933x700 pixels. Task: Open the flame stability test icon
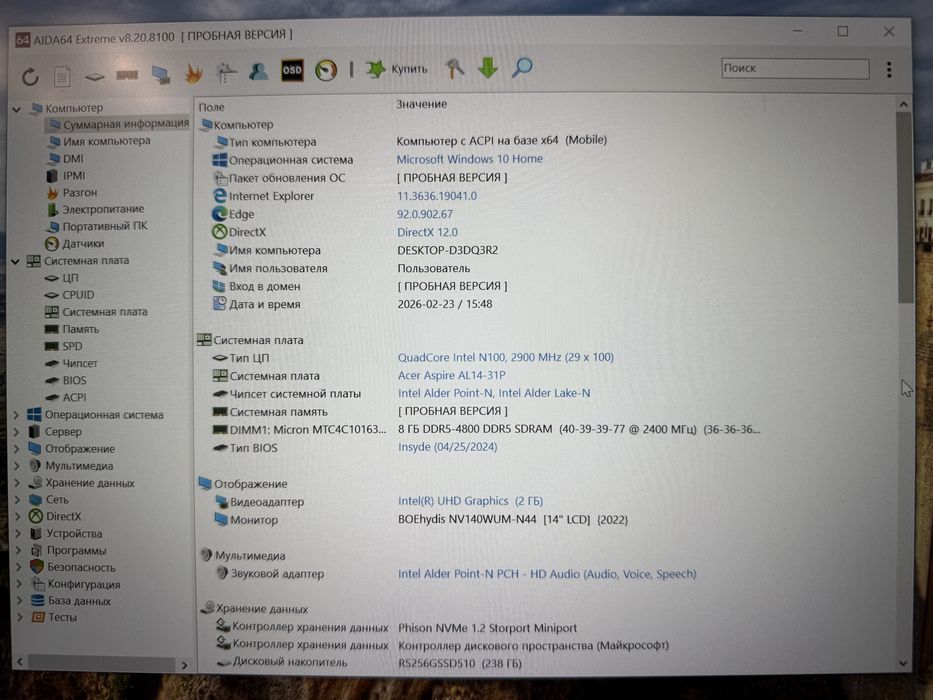click(x=193, y=73)
